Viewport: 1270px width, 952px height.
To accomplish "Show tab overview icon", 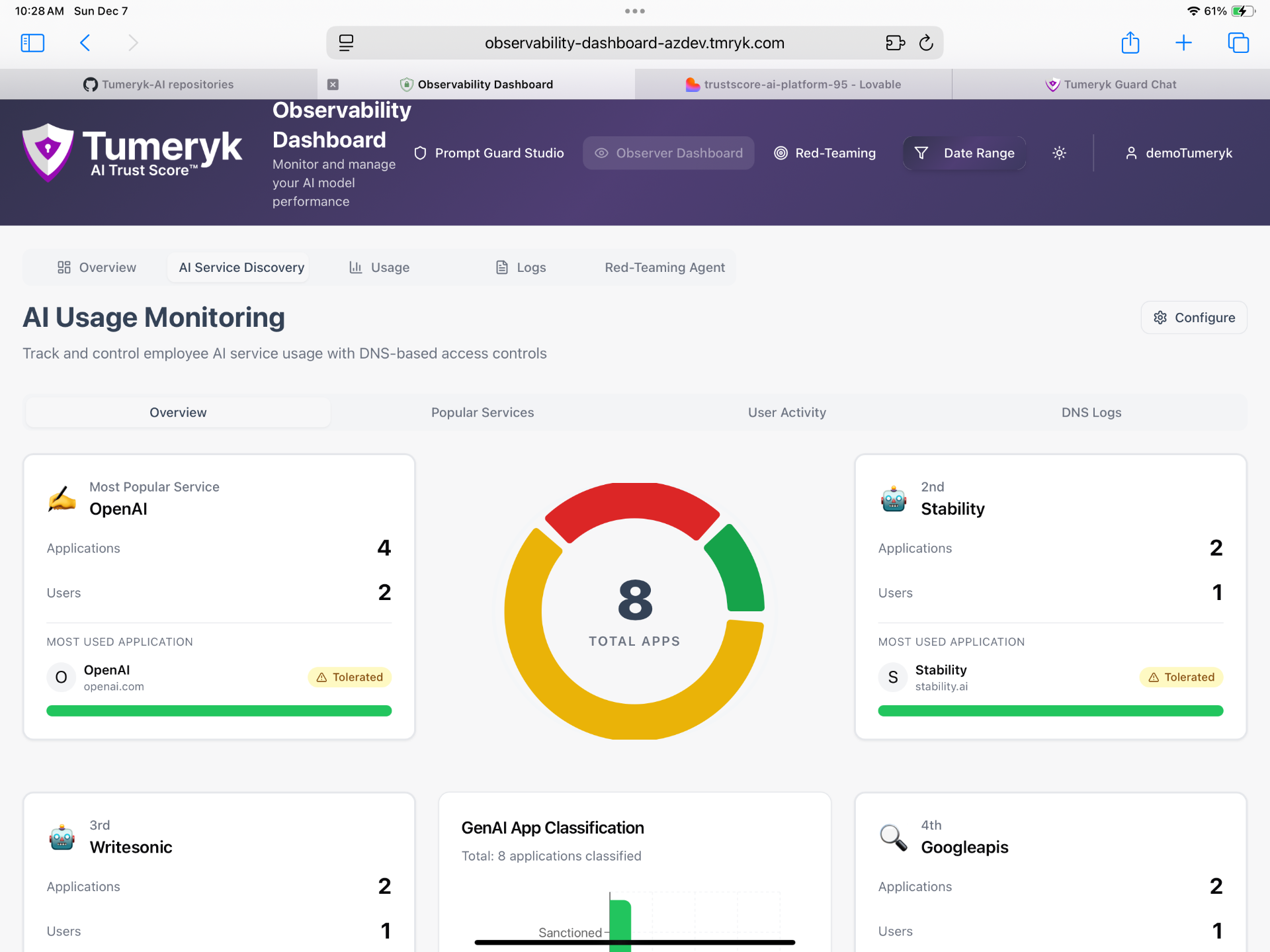I will [x=1238, y=43].
